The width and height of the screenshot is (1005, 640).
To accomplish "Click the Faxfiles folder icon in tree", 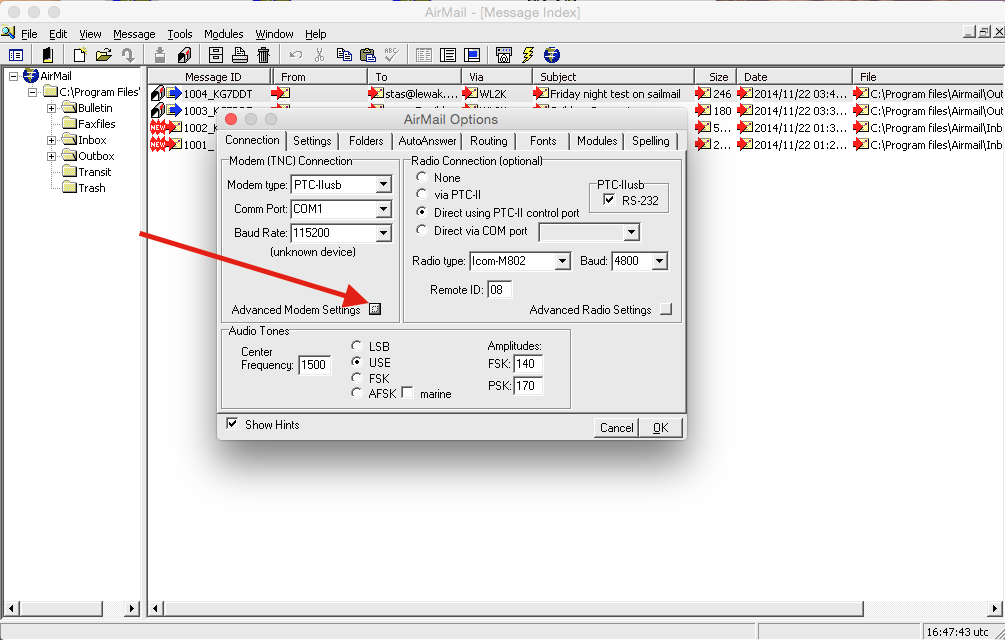I will point(69,124).
